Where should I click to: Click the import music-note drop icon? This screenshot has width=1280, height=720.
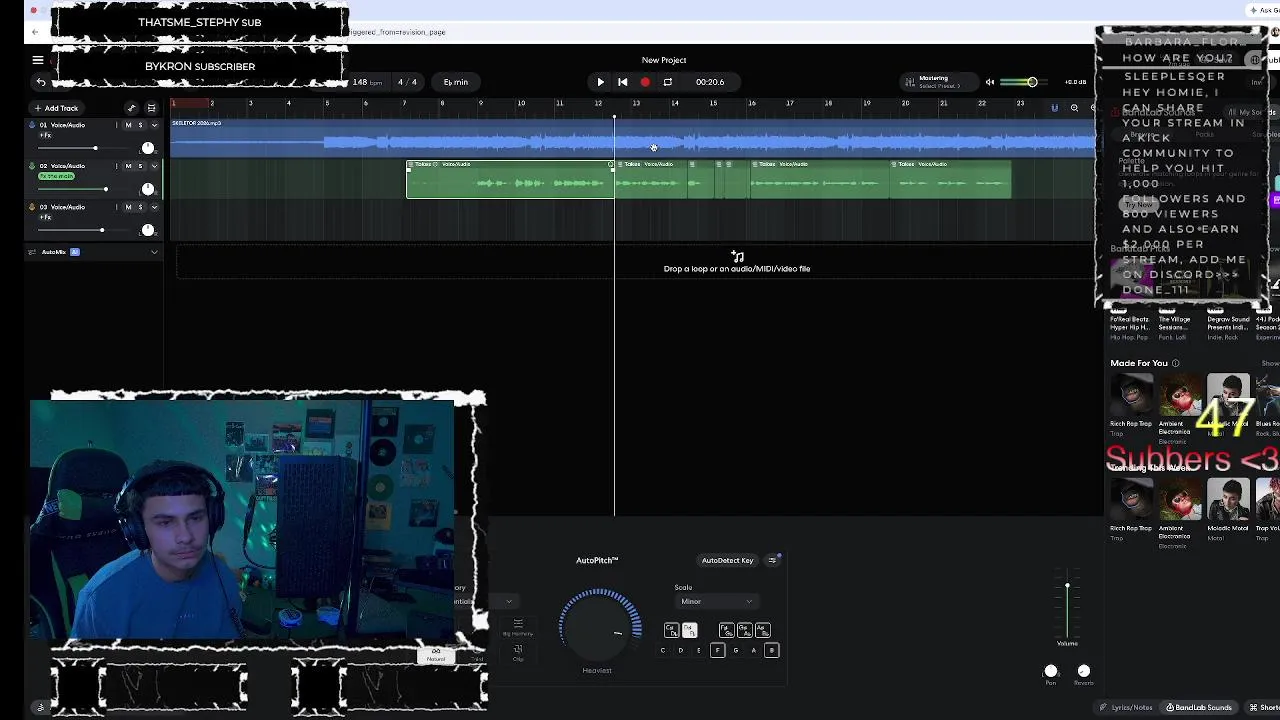point(737,257)
